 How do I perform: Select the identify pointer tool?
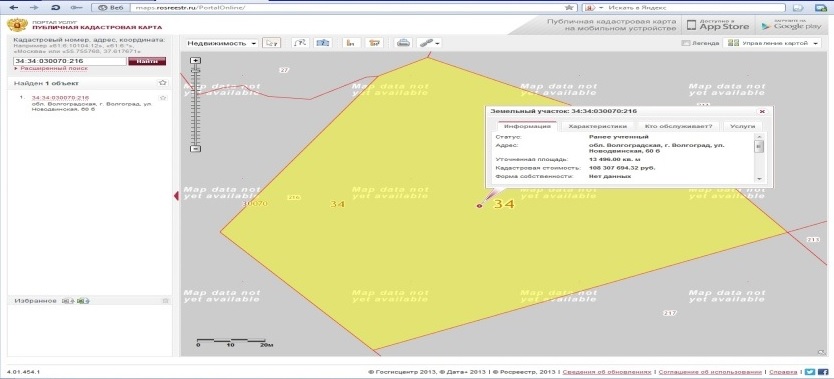[x=272, y=43]
